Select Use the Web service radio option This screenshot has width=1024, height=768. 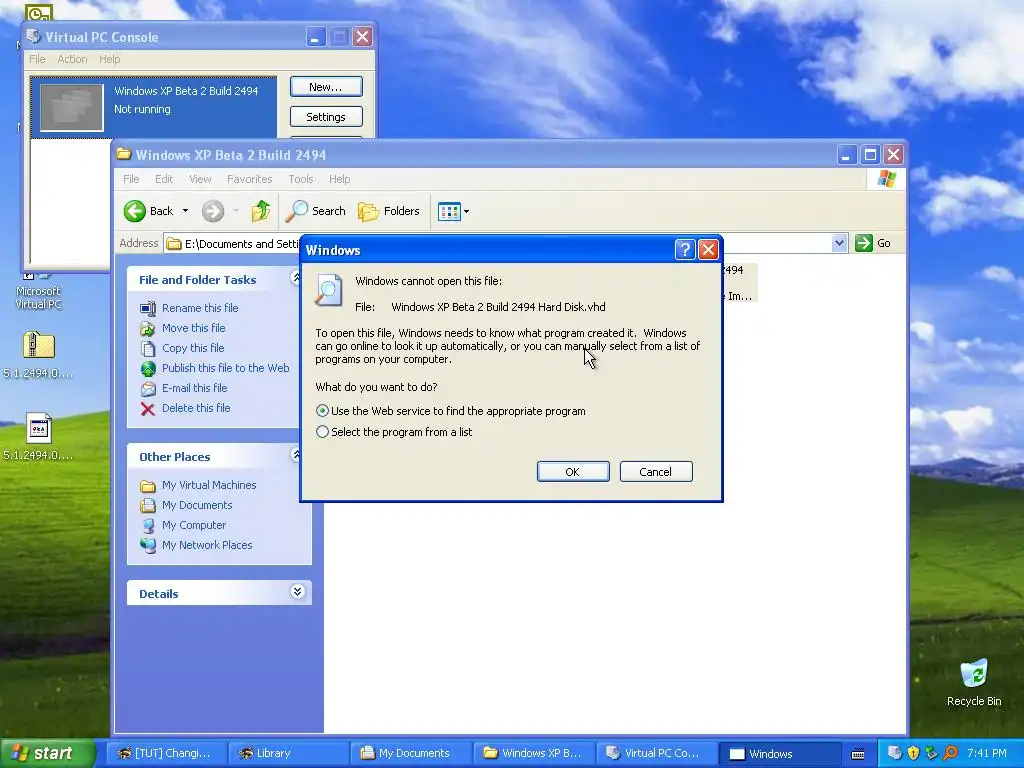coord(322,411)
